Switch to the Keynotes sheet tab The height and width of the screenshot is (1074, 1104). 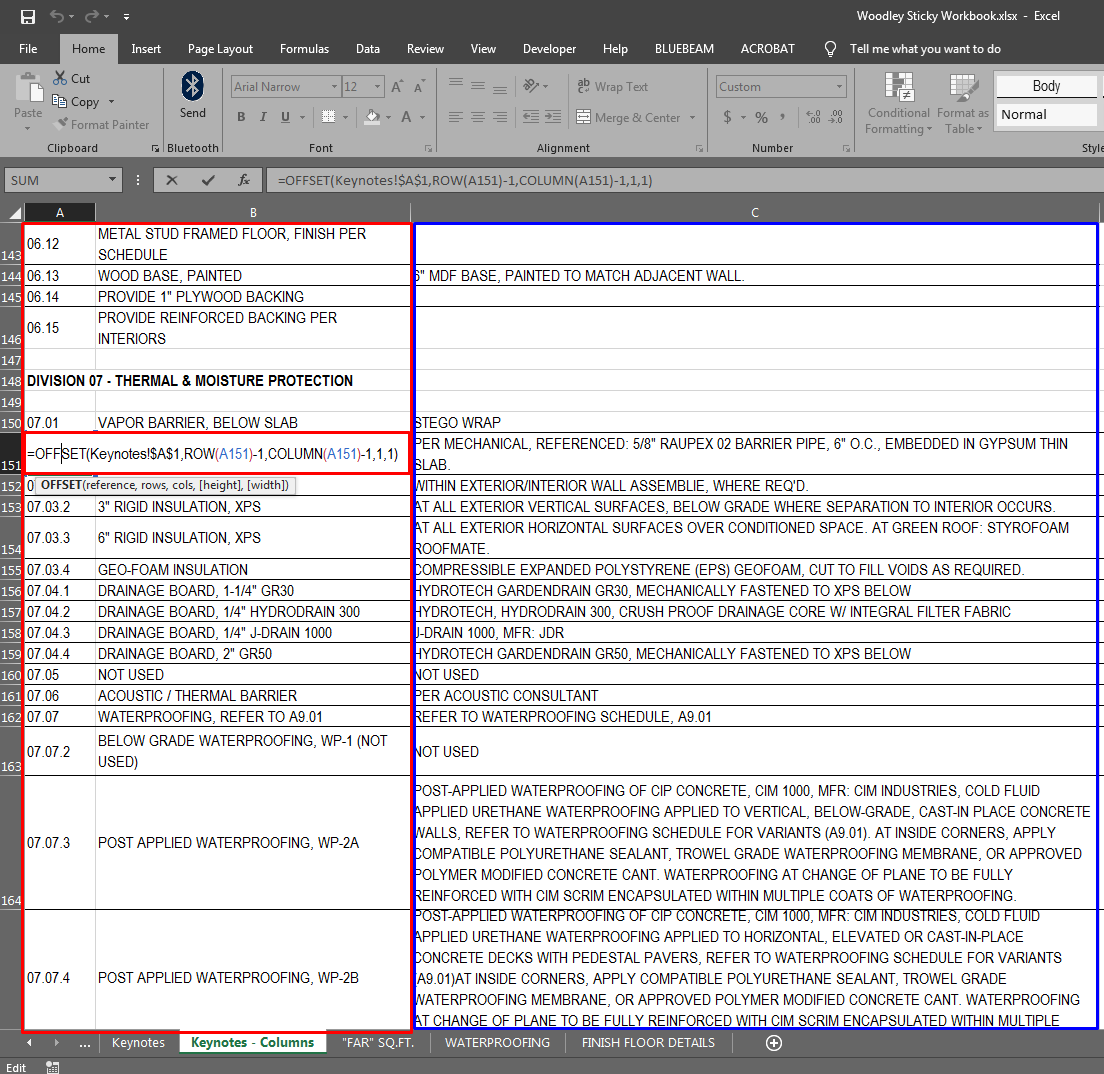(138, 1043)
